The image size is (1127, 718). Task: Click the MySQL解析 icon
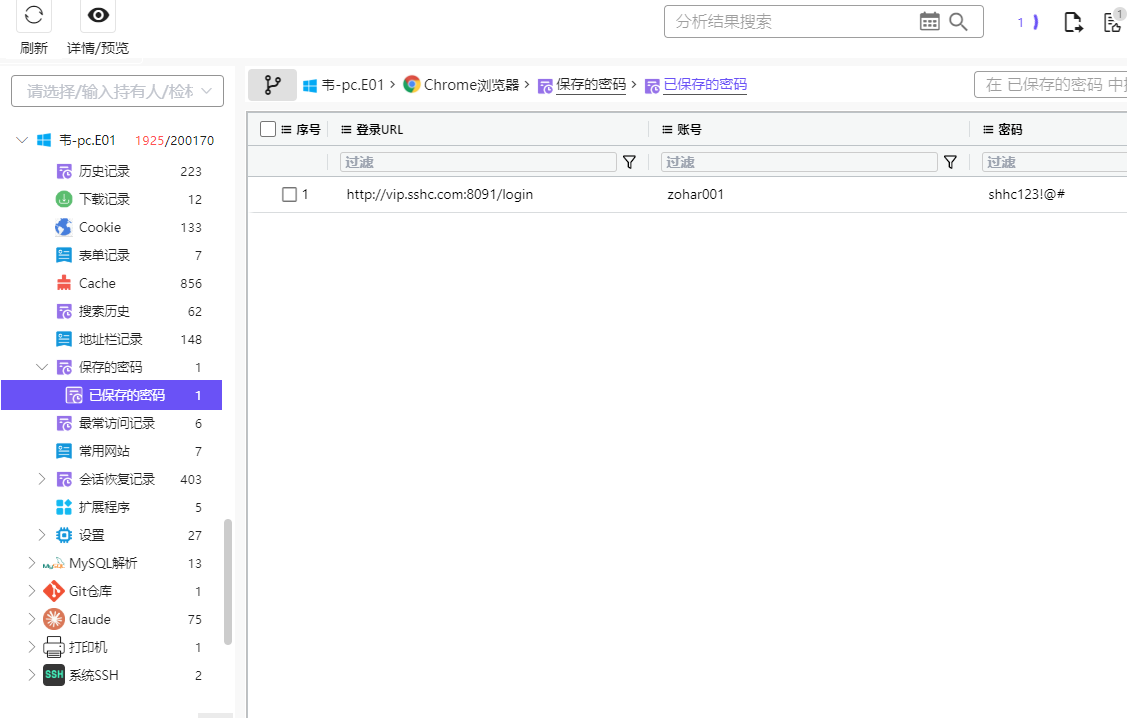click(x=54, y=563)
